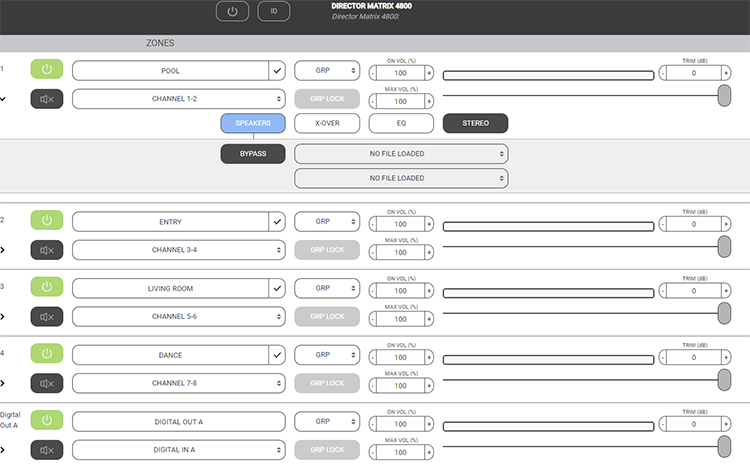
Task: Mute the DANCE zone
Action: (x=47, y=382)
